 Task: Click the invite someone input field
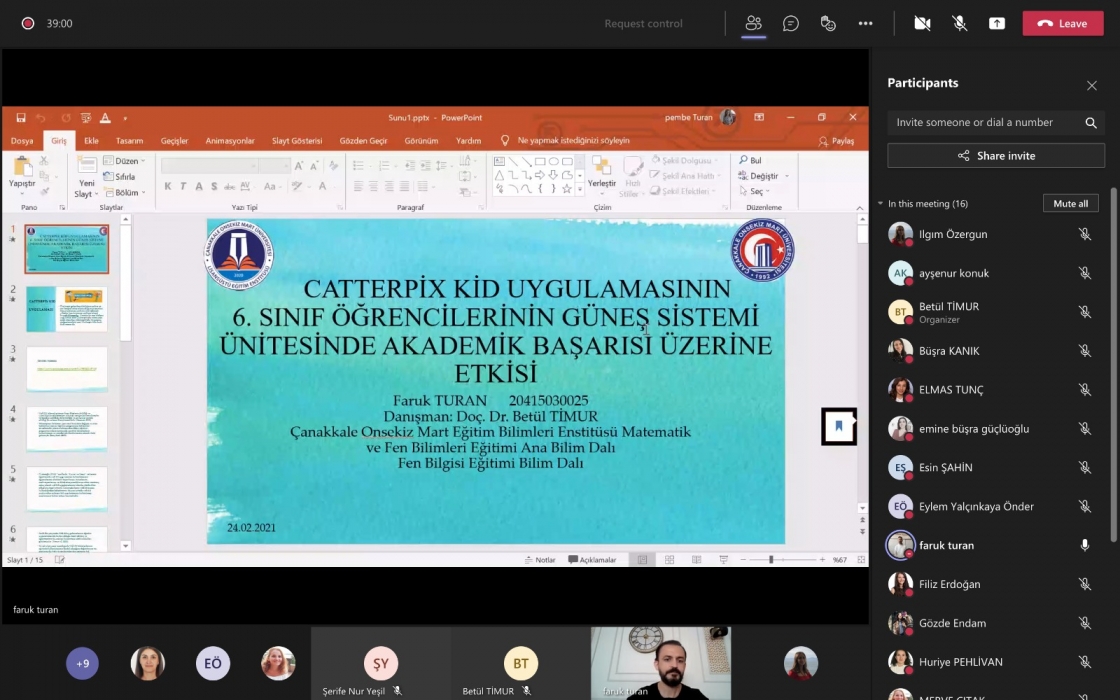pyautogui.click(x=986, y=123)
